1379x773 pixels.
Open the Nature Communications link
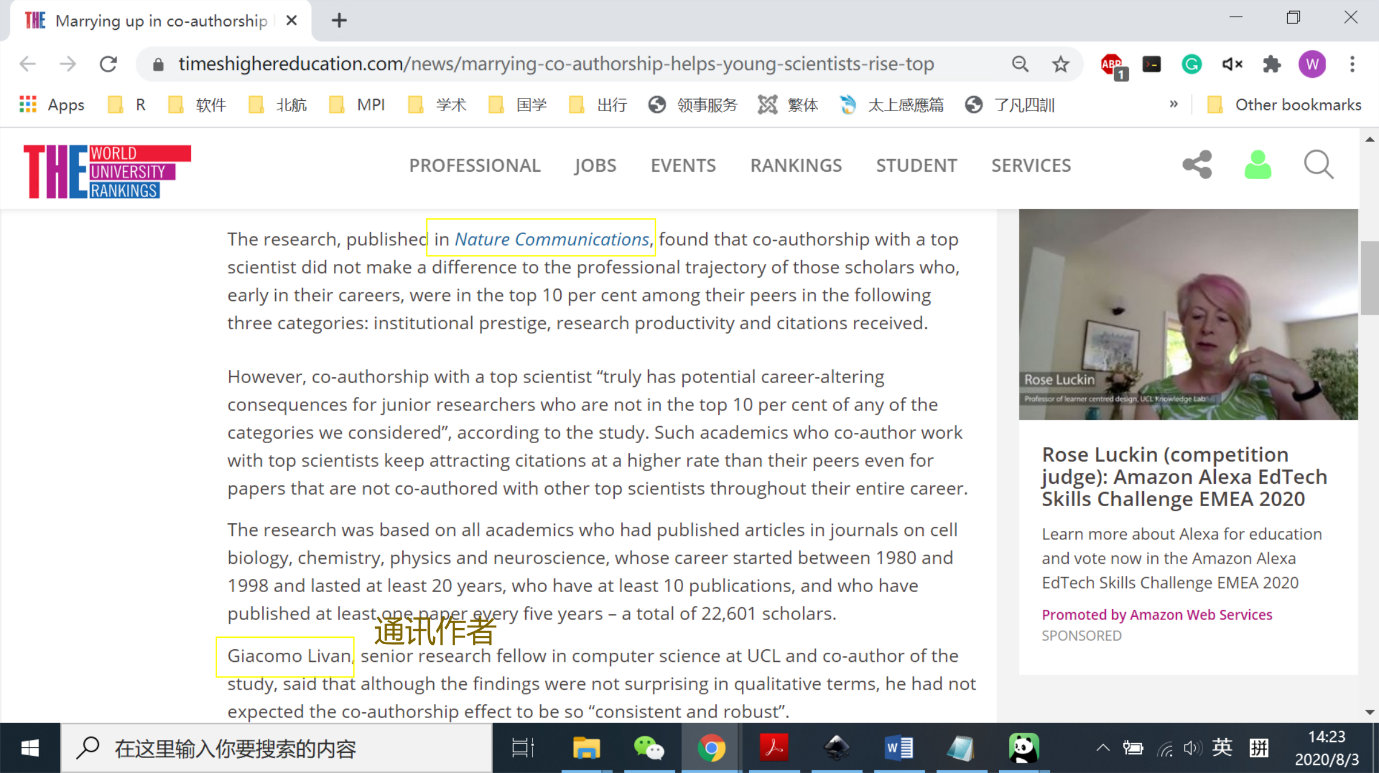pyautogui.click(x=552, y=239)
